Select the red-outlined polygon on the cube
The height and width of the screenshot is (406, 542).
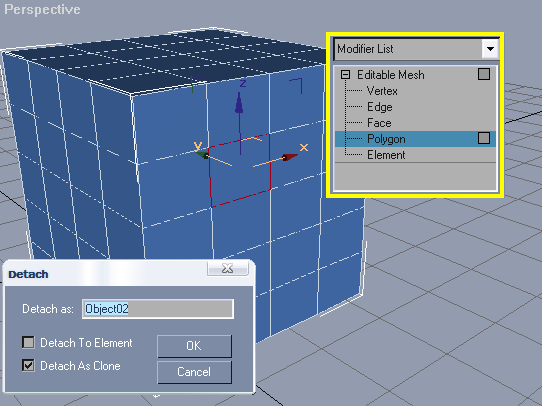[240, 170]
